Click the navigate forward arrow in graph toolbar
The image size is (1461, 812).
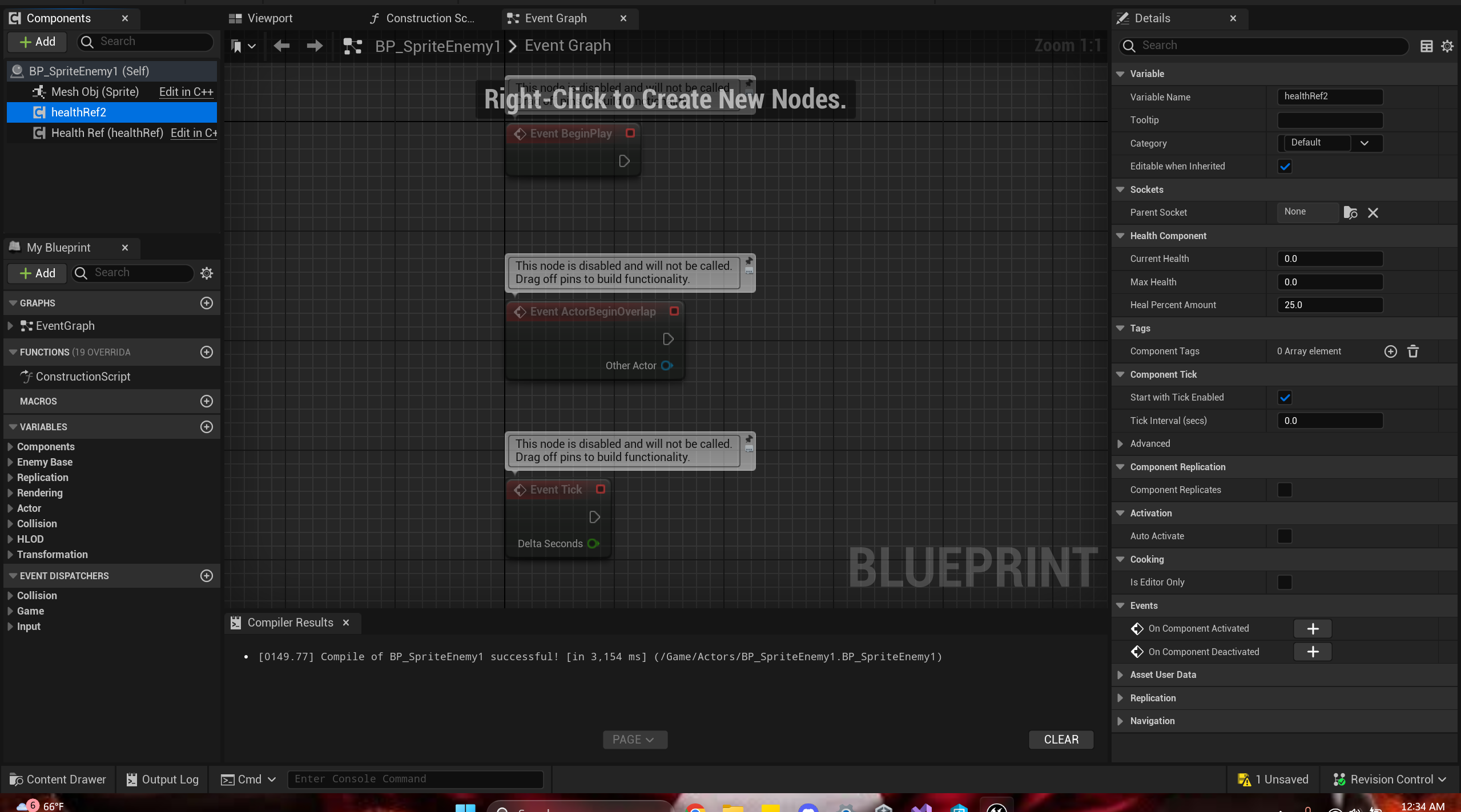(315, 46)
